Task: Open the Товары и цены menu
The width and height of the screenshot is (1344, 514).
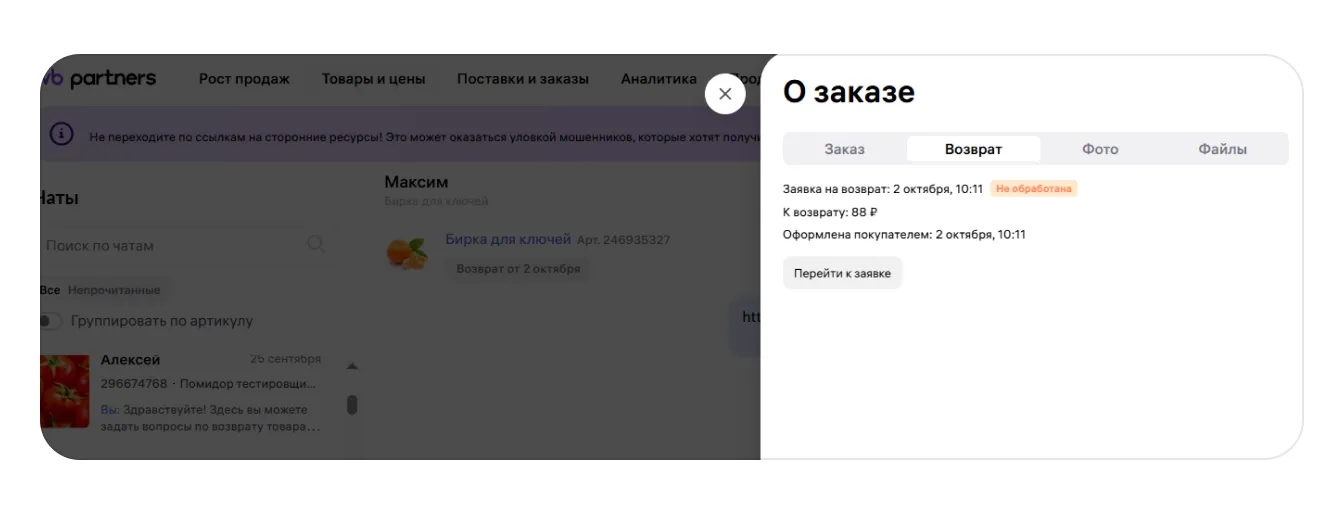Action: tap(373, 79)
